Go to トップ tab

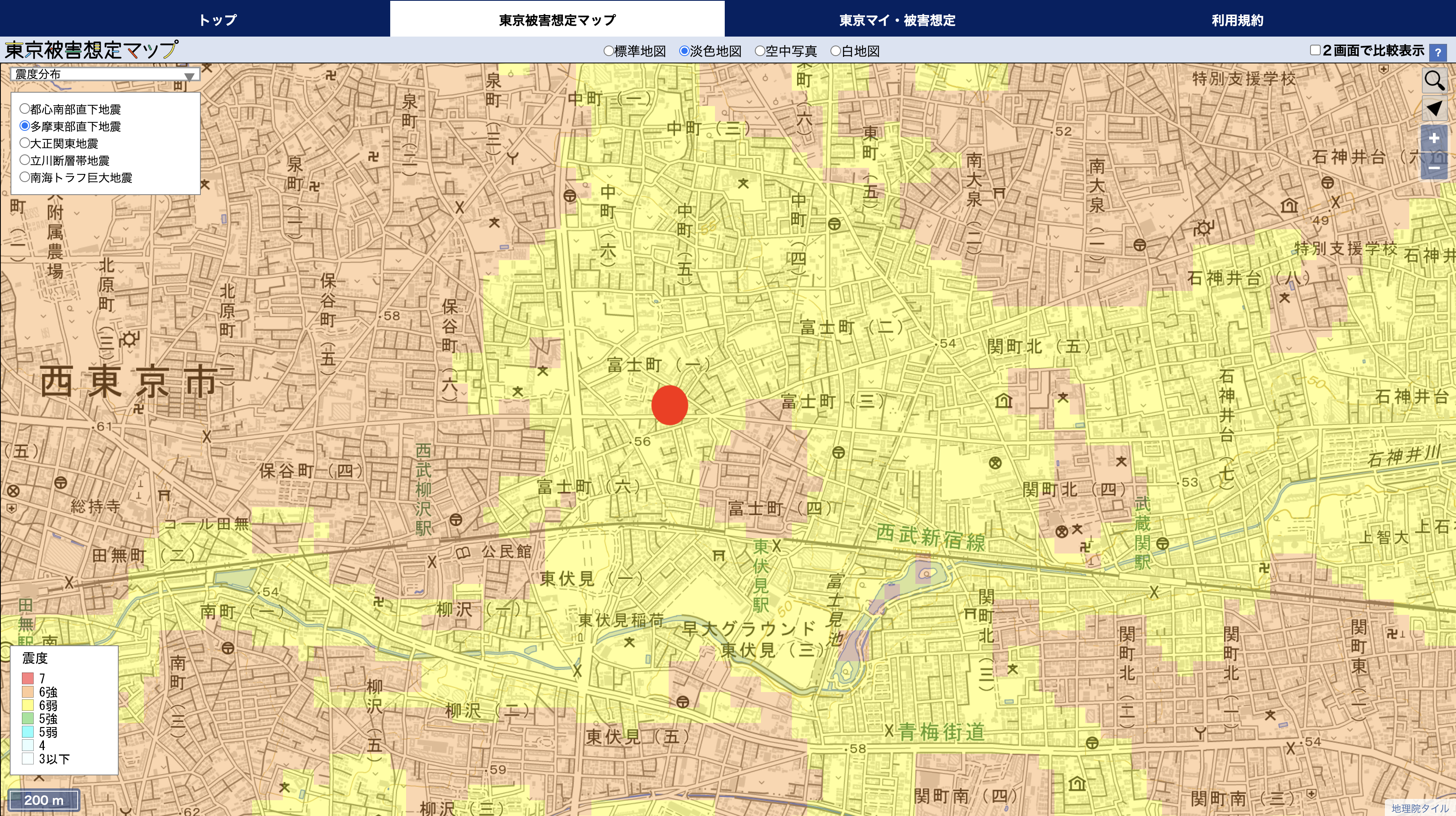coord(217,20)
